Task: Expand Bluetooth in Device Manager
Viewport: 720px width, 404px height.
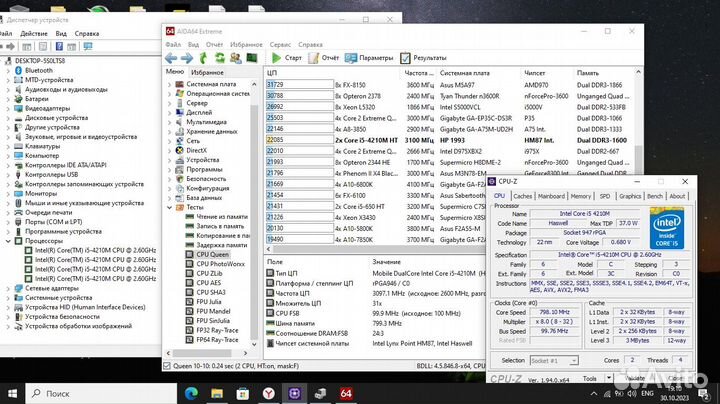Action: pyautogui.click(x=8, y=71)
